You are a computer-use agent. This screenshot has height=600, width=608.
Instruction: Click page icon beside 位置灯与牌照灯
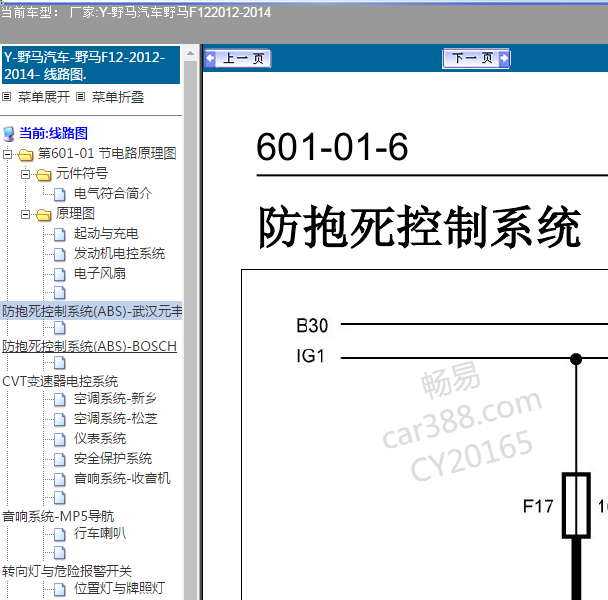click(x=59, y=590)
